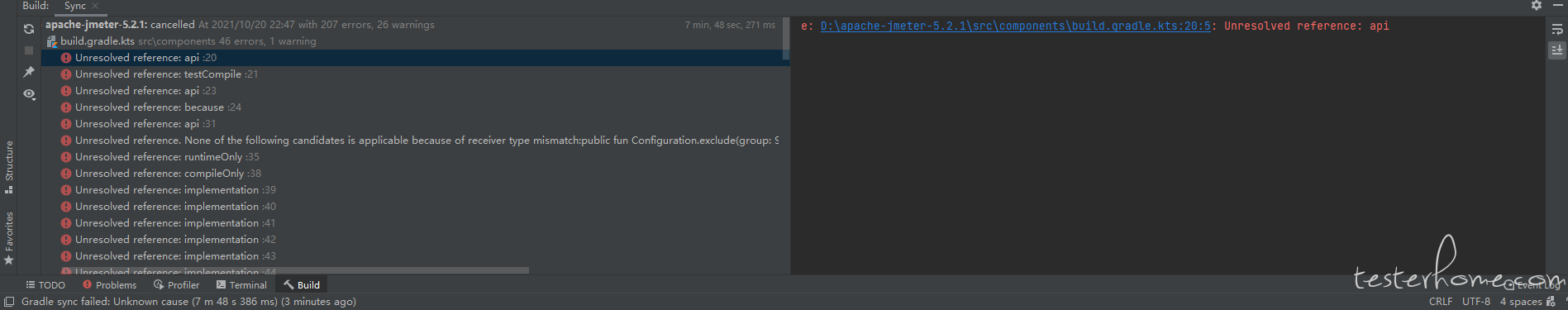
Task: Open the Terminal tool tab
Action: click(241, 285)
